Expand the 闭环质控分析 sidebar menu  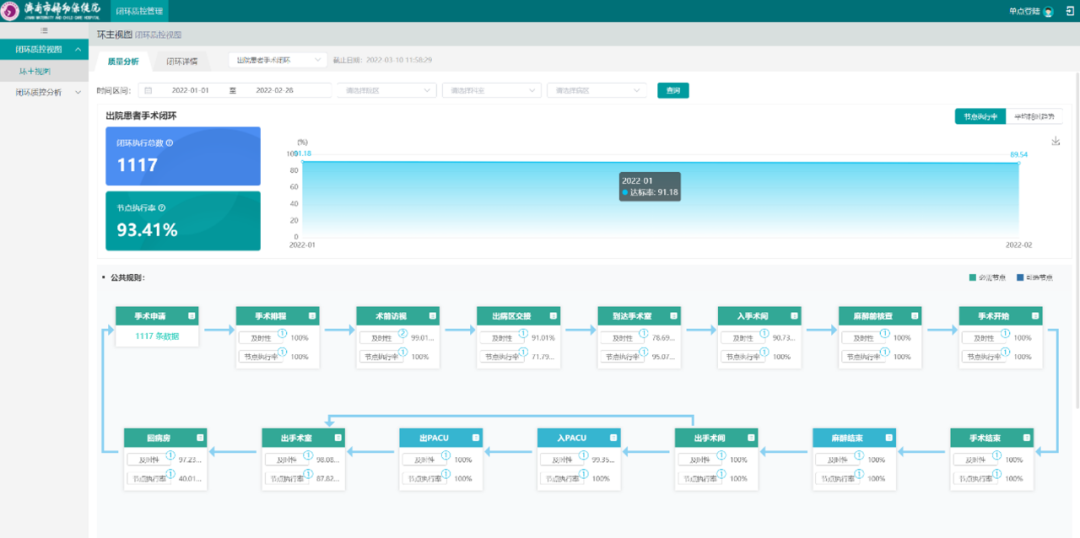point(44,92)
